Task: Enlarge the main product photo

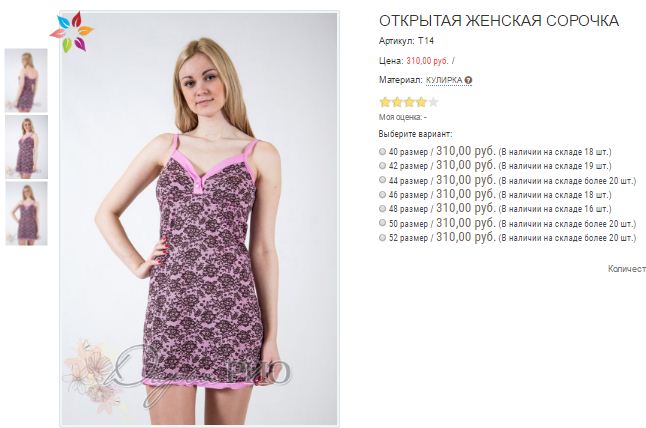Action: [198, 220]
